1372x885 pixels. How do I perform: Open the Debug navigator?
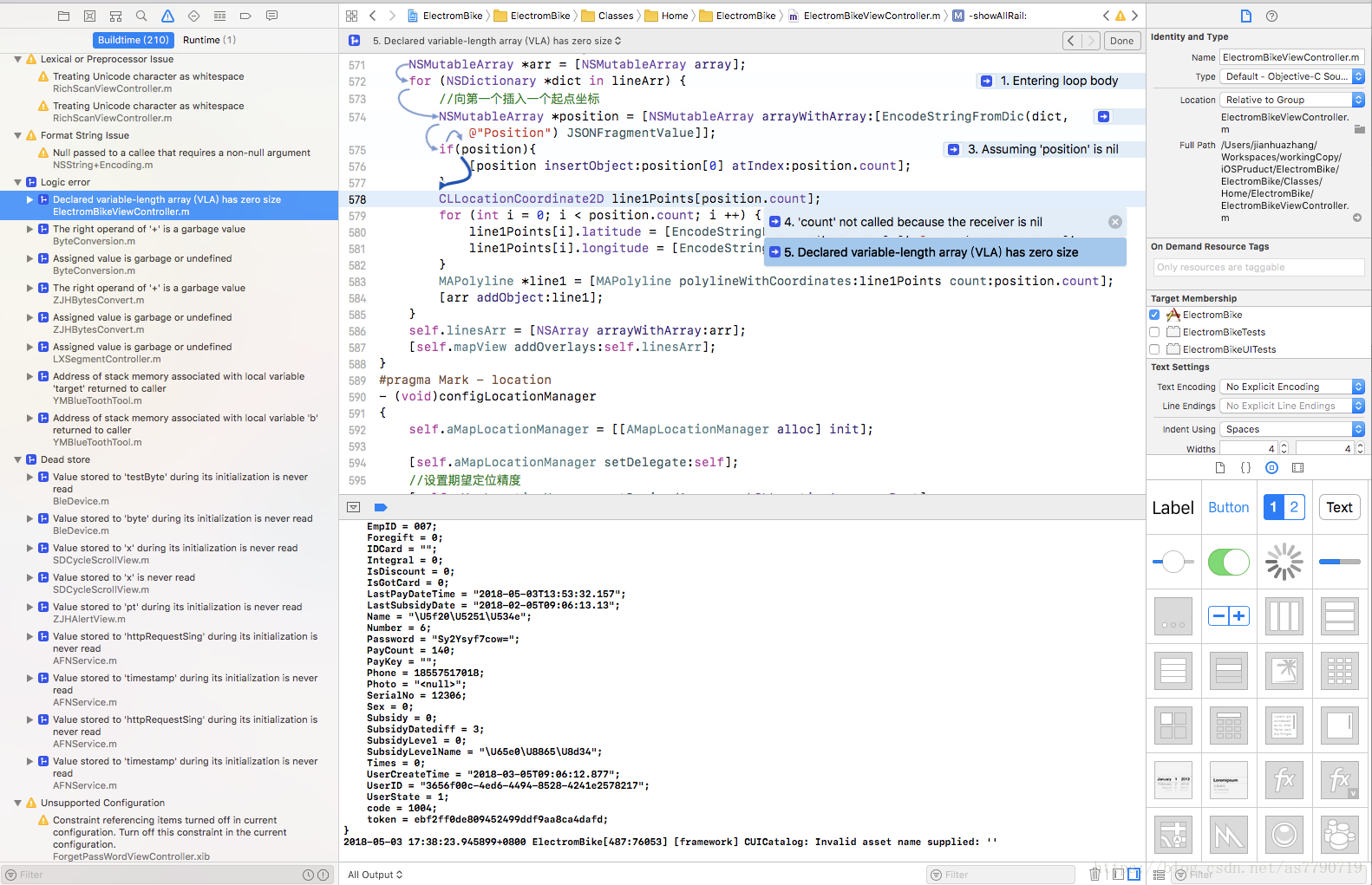(x=219, y=16)
